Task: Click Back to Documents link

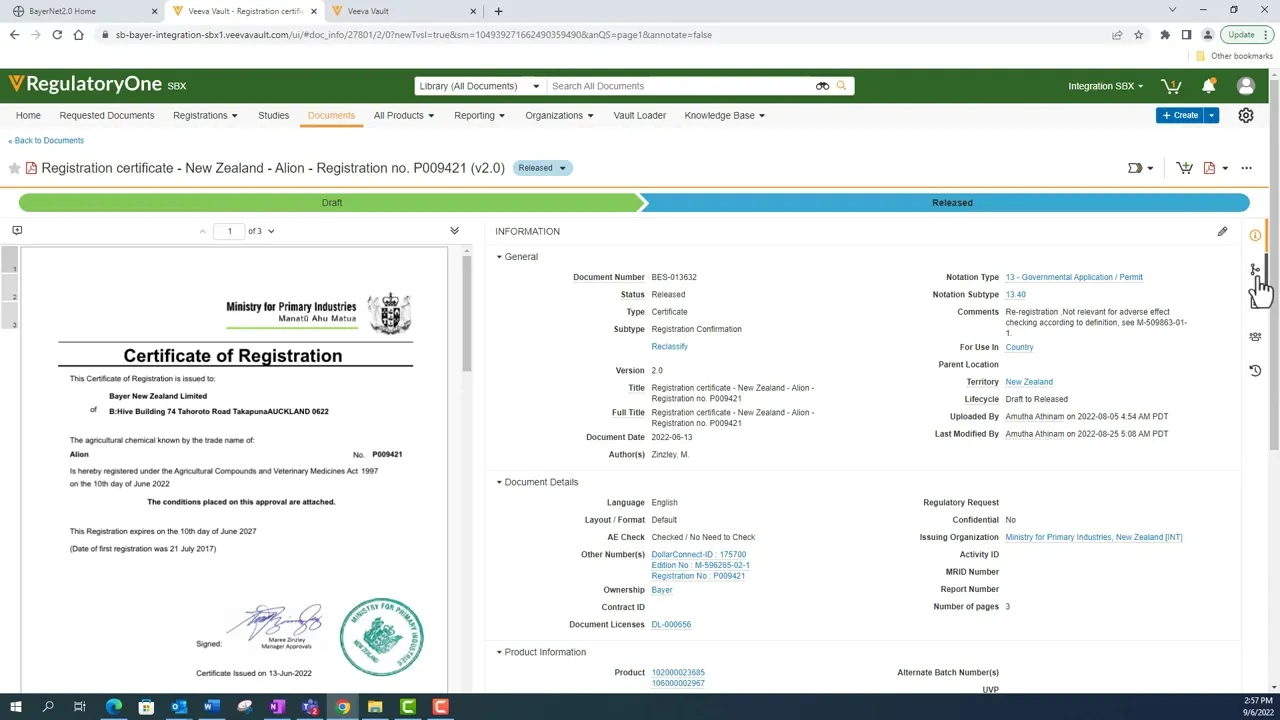Action: pos(46,141)
